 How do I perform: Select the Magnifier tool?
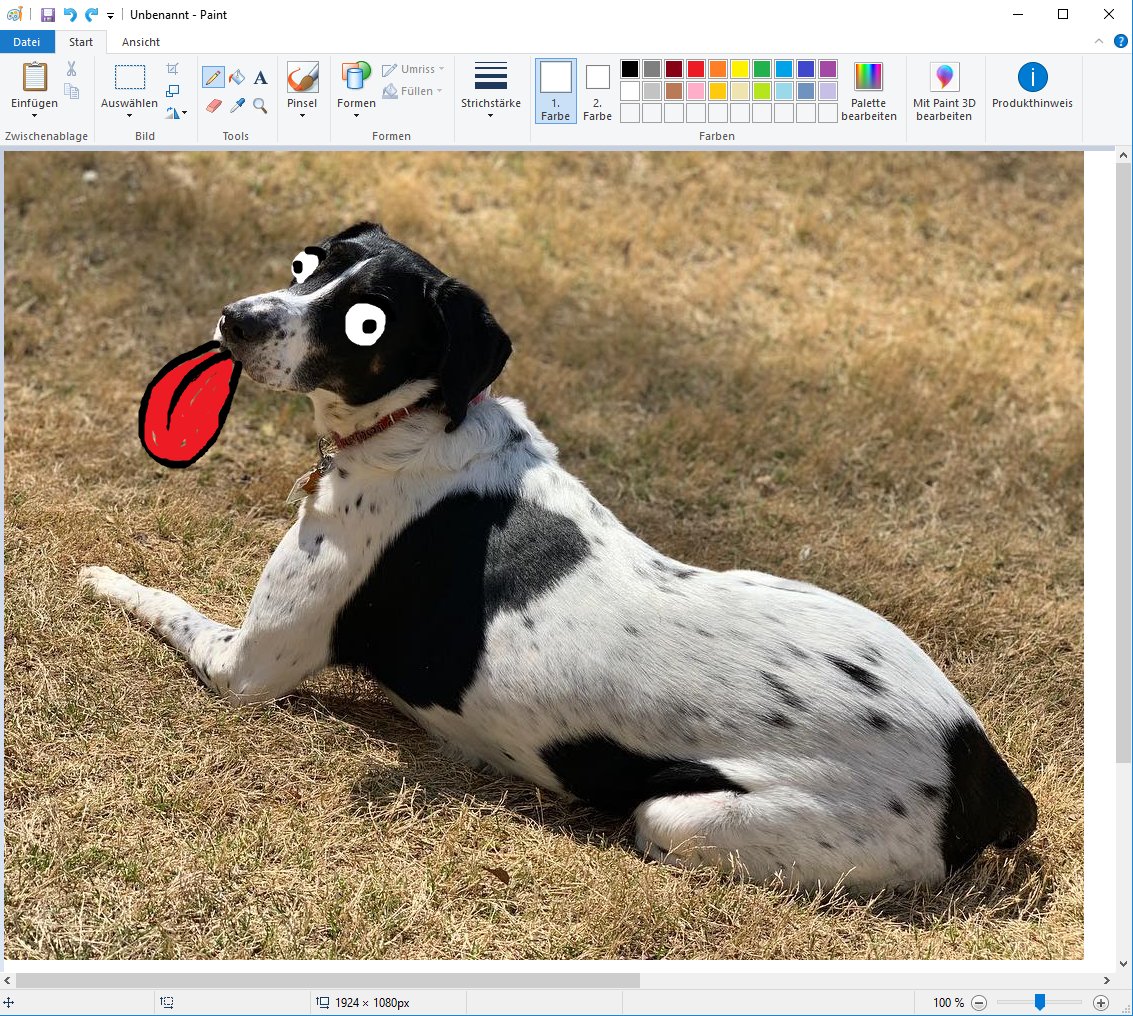[260, 106]
